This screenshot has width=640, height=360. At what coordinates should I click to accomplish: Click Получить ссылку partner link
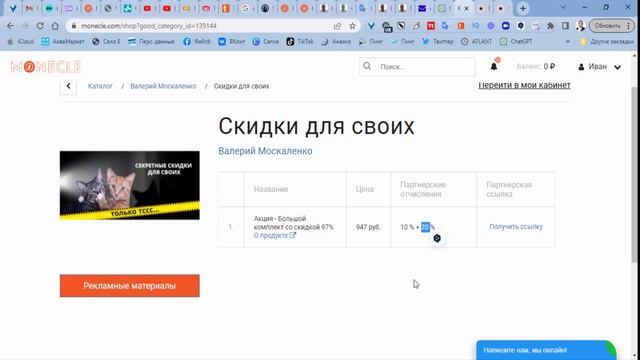click(x=516, y=227)
